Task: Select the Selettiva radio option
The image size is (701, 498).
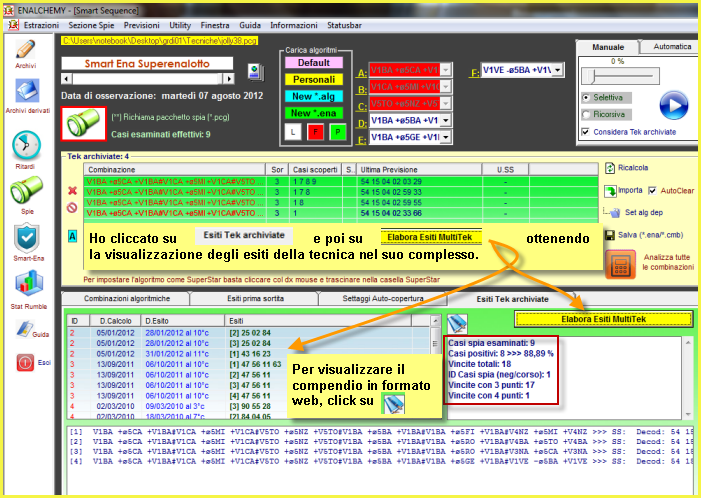Action: (x=586, y=97)
